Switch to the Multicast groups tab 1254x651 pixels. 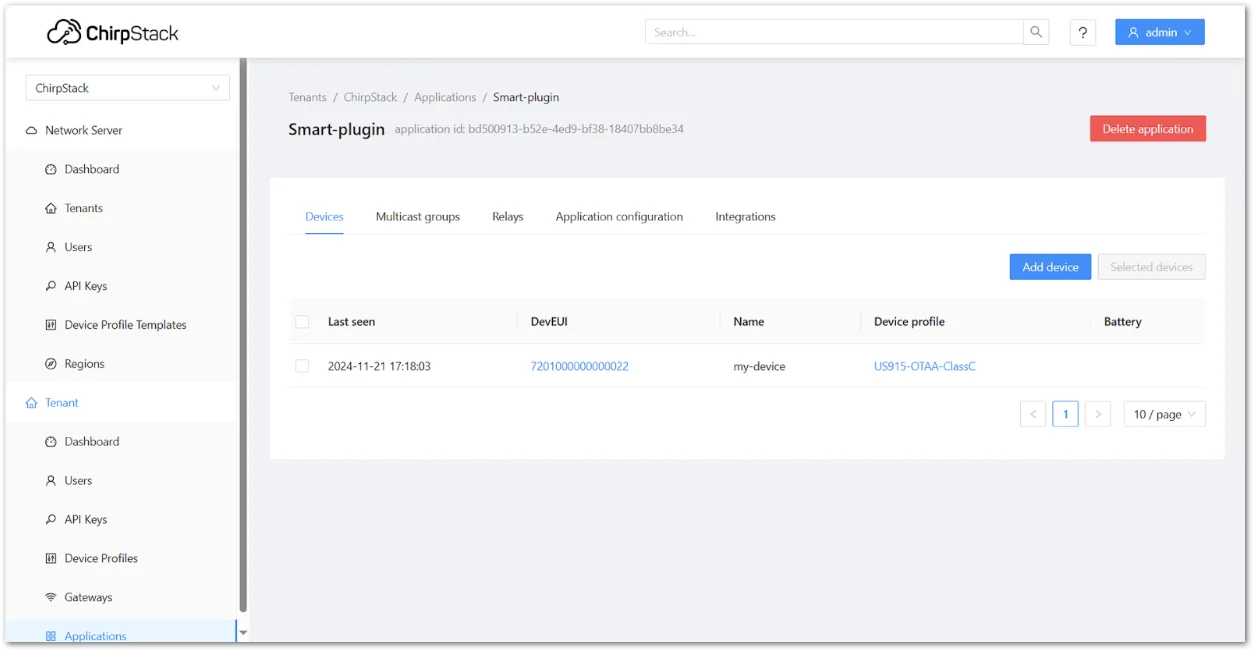[x=418, y=217]
